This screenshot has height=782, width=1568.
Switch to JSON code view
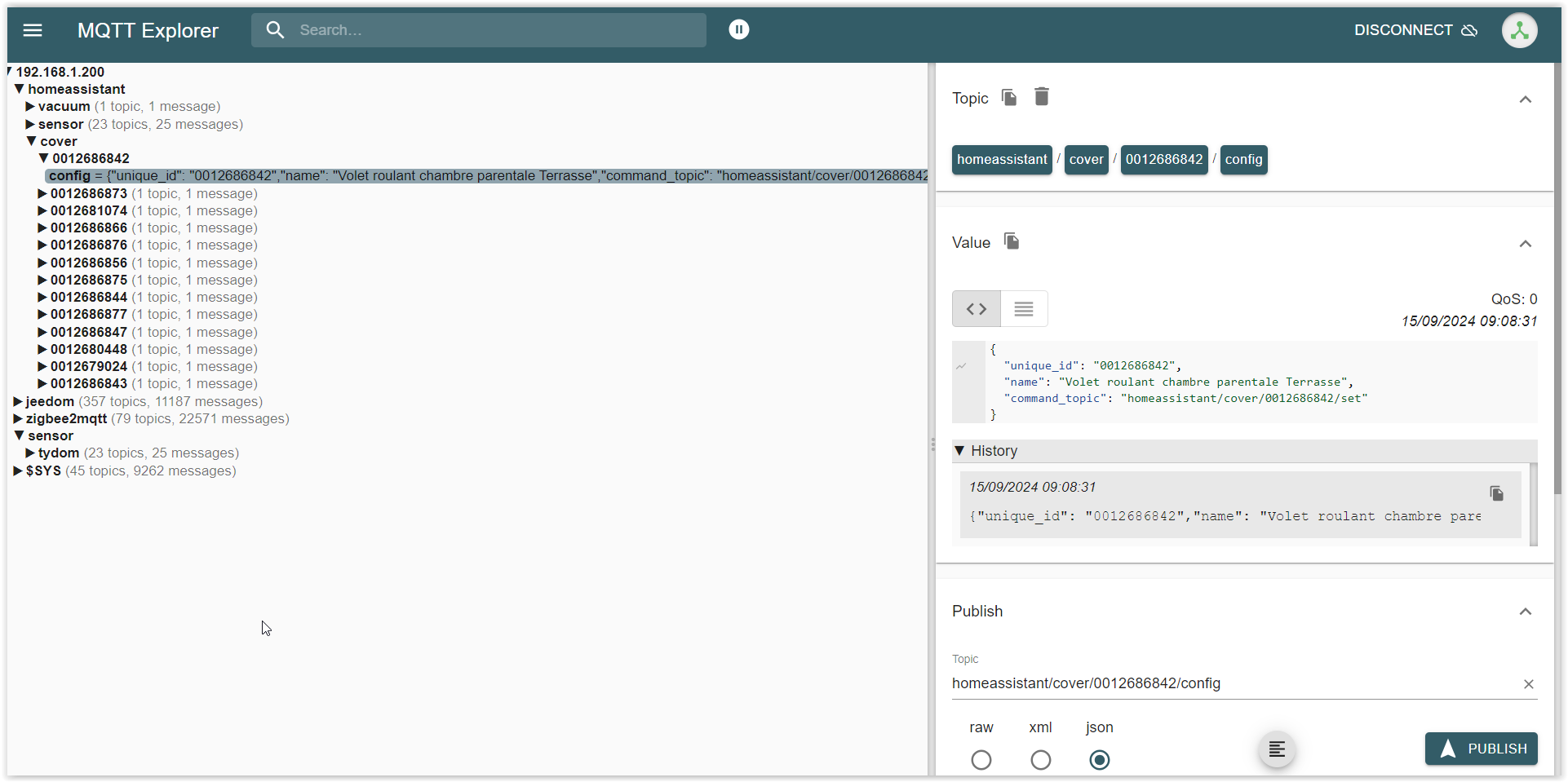977,309
